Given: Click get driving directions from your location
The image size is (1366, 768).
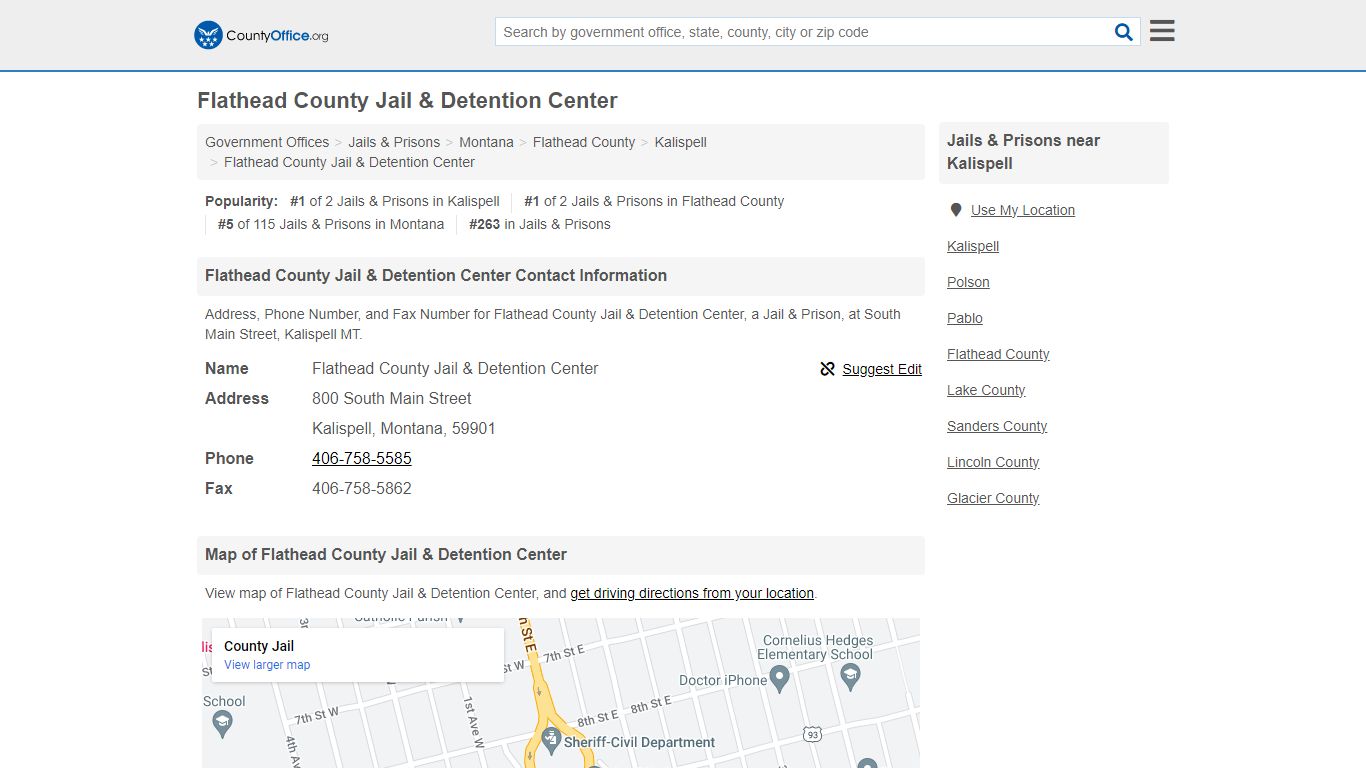Looking at the screenshot, I should [692, 593].
